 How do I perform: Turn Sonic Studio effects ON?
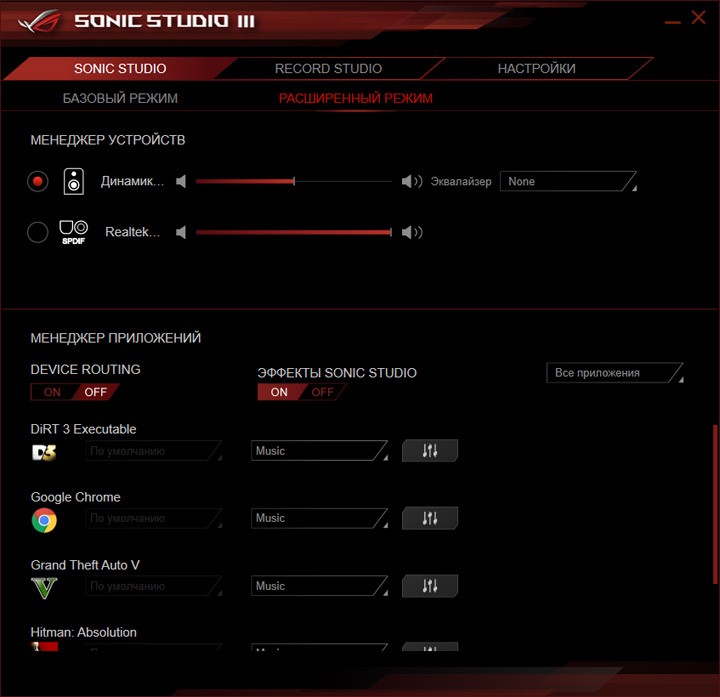279,392
